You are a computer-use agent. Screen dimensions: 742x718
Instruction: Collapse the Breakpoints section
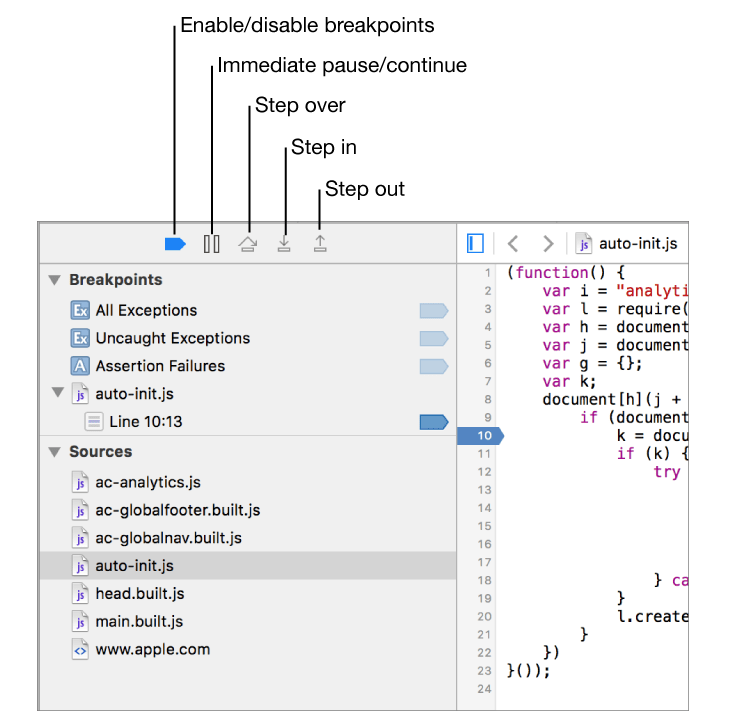tap(55, 280)
